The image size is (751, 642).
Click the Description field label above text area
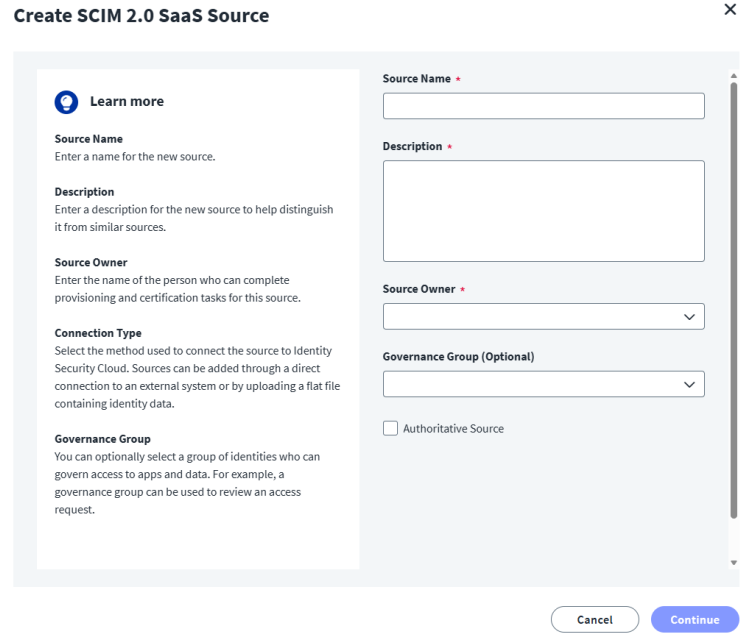pyautogui.click(x=412, y=146)
